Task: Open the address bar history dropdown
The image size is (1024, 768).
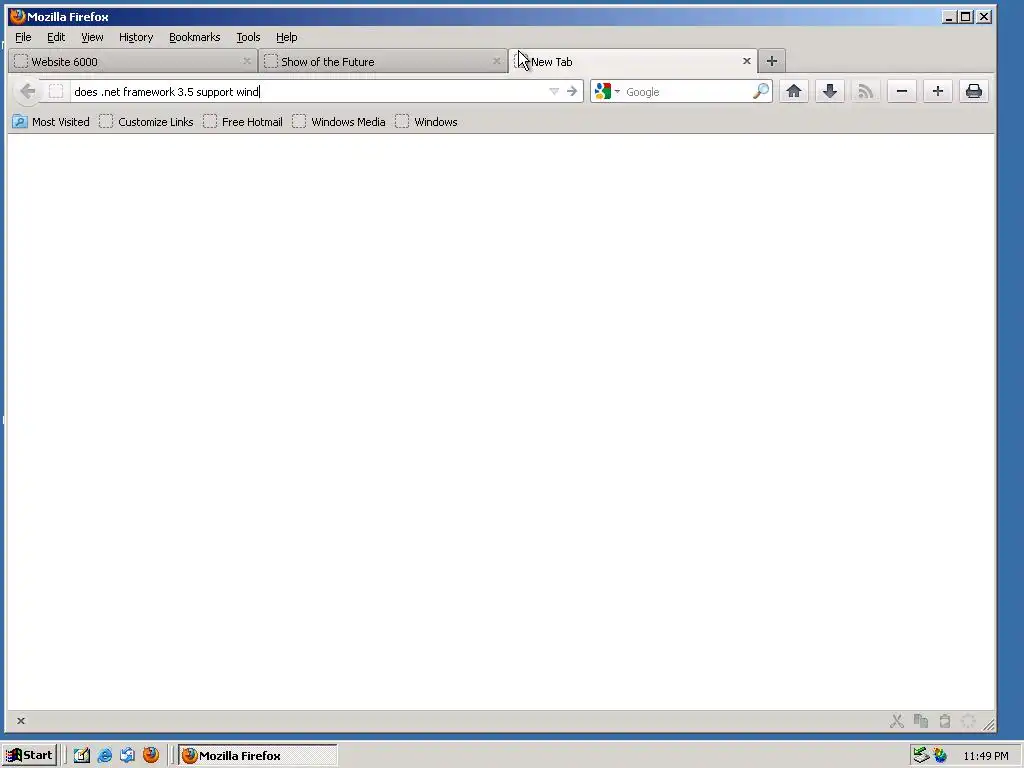Action: pos(554,91)
